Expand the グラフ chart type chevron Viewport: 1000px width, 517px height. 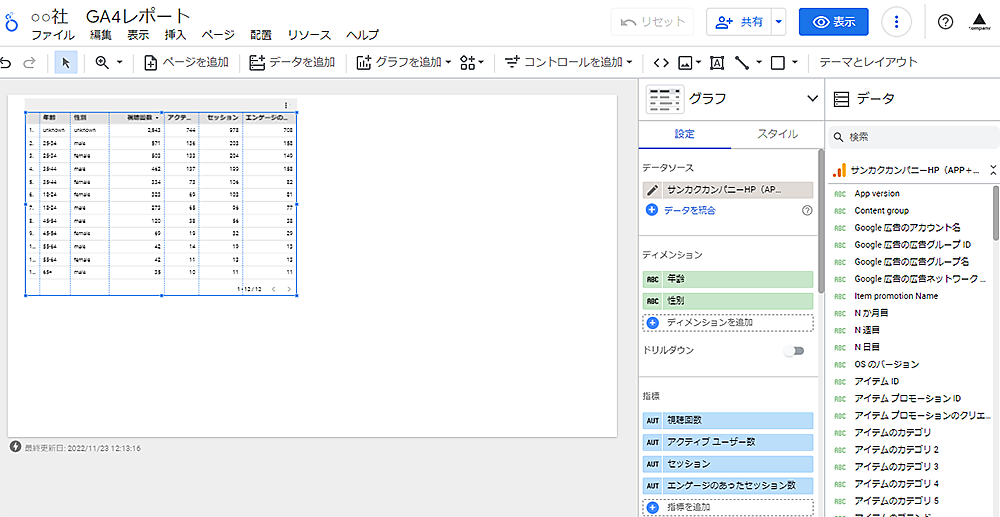[812, 98]
